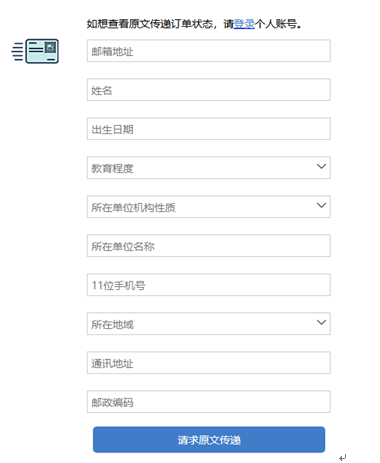The height and width of the screenshot is (463, 380).
Task: Click the speed lines beside the card icon
Action: (x=18, y=52)
